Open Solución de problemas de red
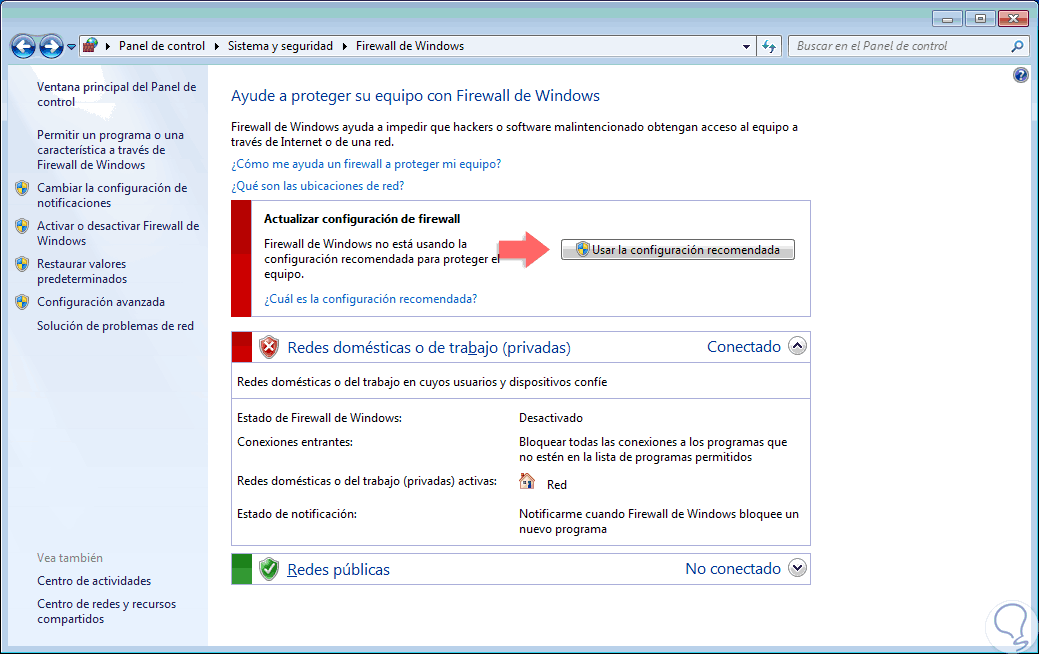The width and height of the screenshot is (1039, 654). pos(115,325)
